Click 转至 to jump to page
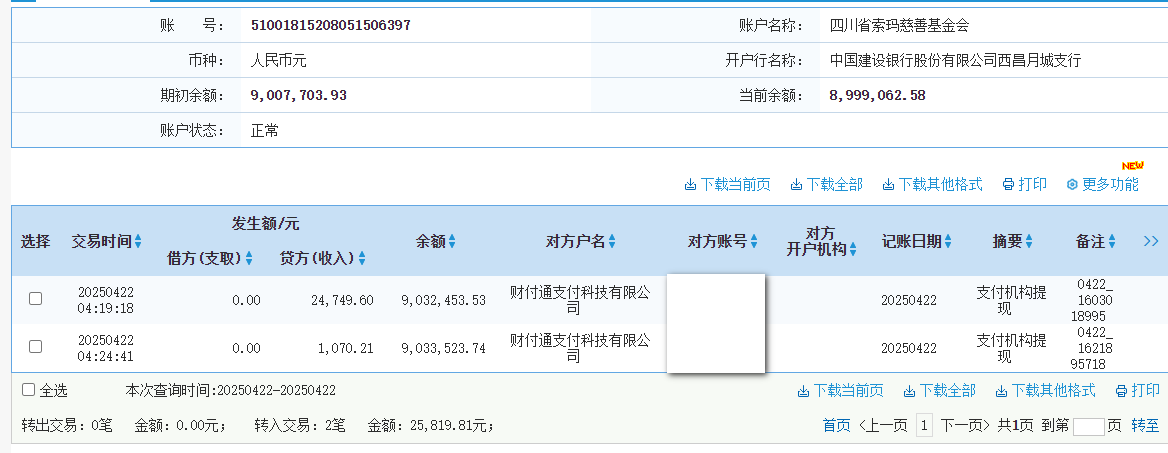This screenshot has width=1168, height=453. (1146, 426)
